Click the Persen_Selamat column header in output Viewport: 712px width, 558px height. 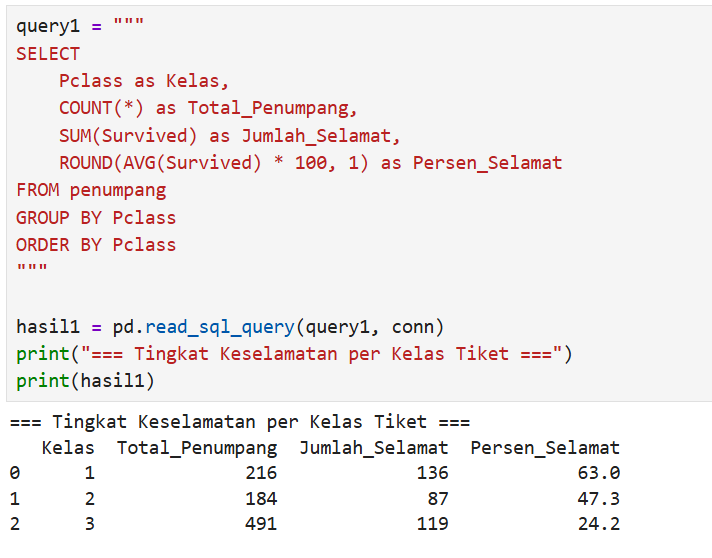point(545,448)
